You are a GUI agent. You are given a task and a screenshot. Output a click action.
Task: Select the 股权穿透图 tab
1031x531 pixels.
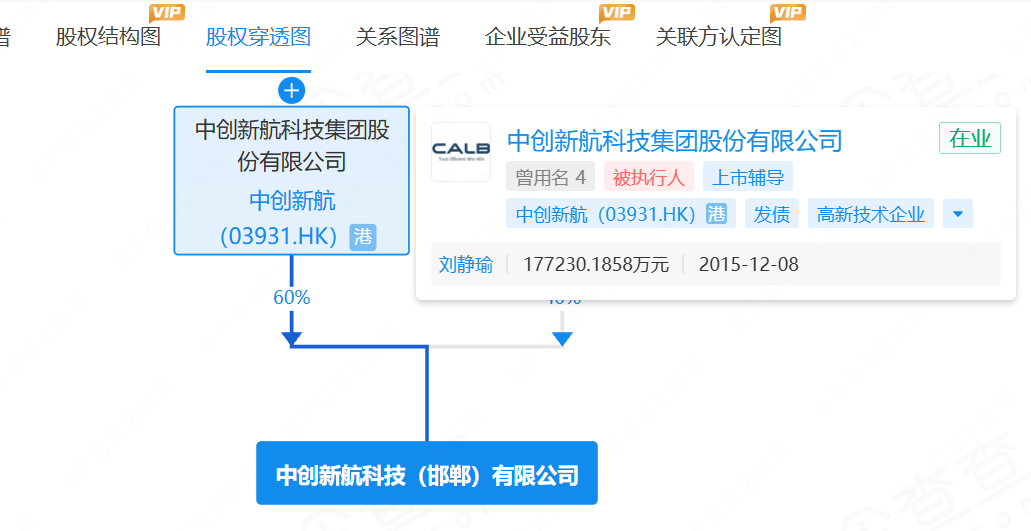tap(258, 37)
